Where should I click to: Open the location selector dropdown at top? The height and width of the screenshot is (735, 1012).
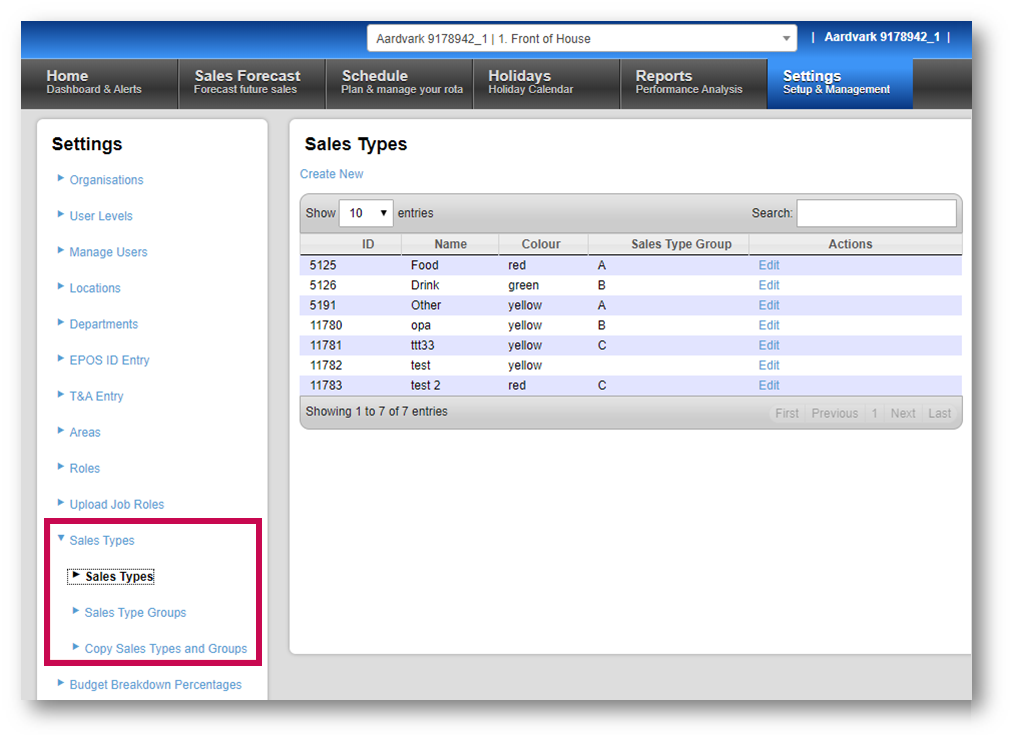coord(582,39)
